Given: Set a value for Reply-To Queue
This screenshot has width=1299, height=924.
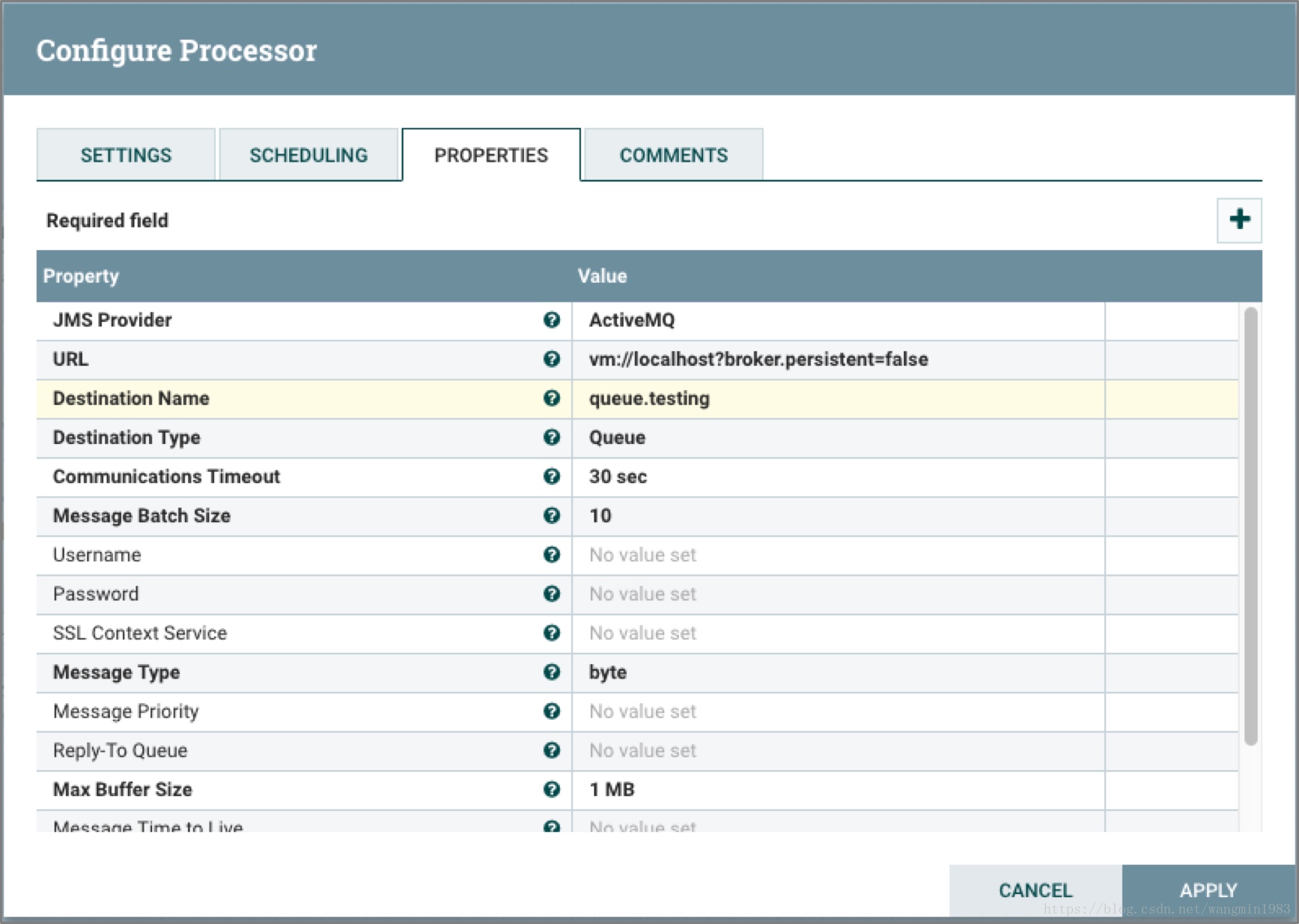Looking at the screenshot, I should (839, 751).
